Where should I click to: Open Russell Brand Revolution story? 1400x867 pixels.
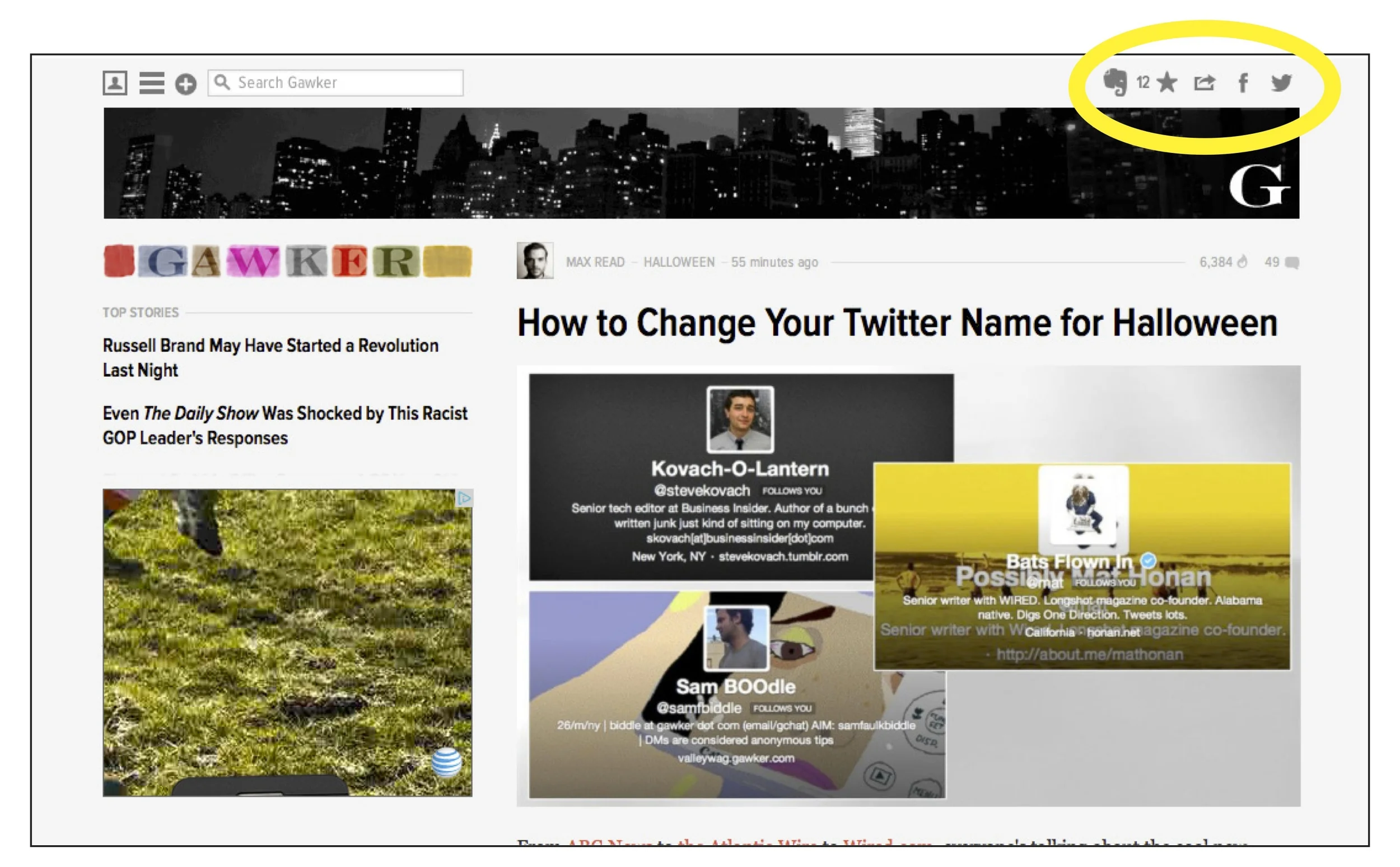[x=270, y=358]
